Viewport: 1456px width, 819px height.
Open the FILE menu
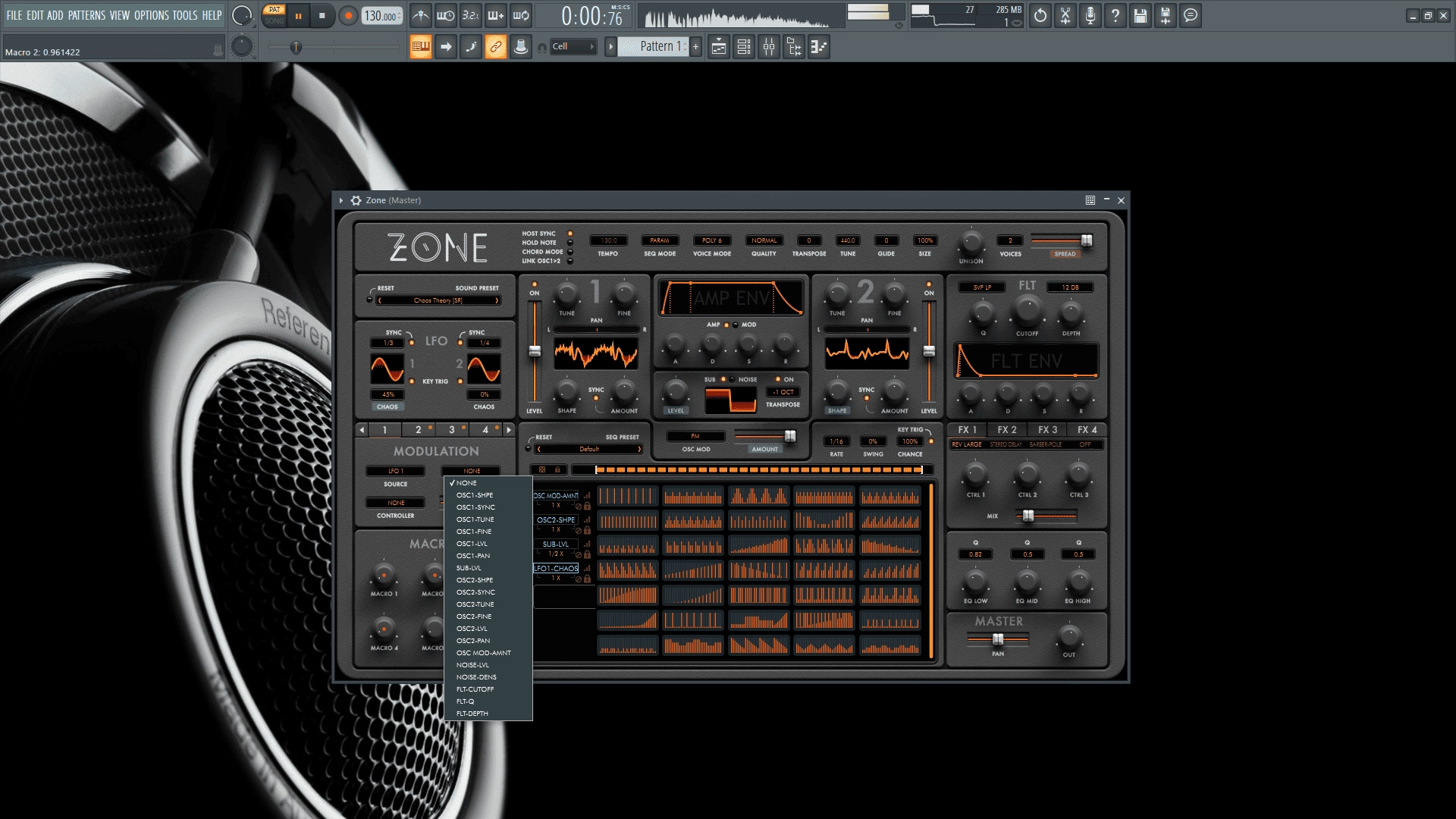pos(14,15)
